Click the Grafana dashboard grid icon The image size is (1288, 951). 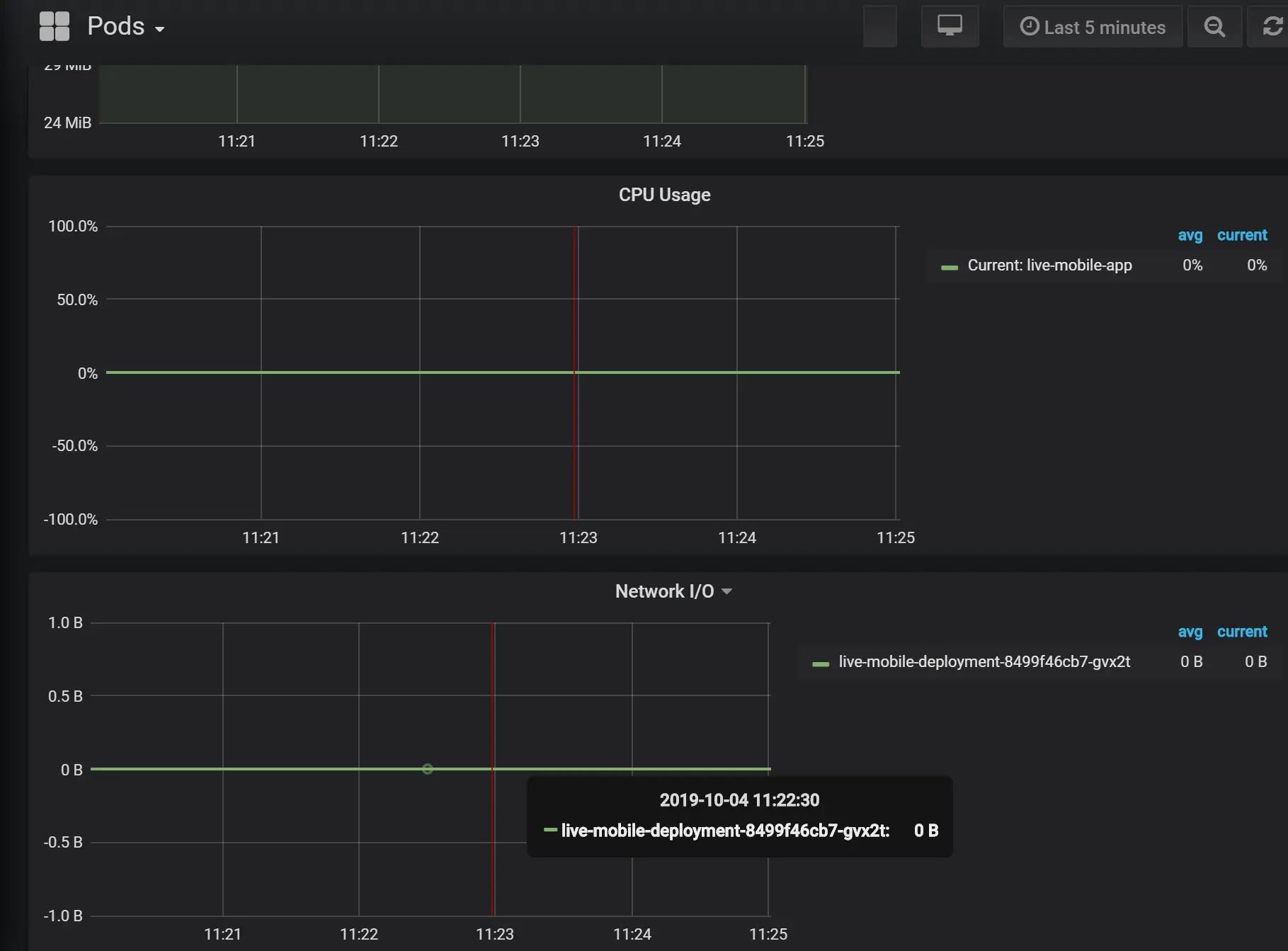[x=55, y=26]
